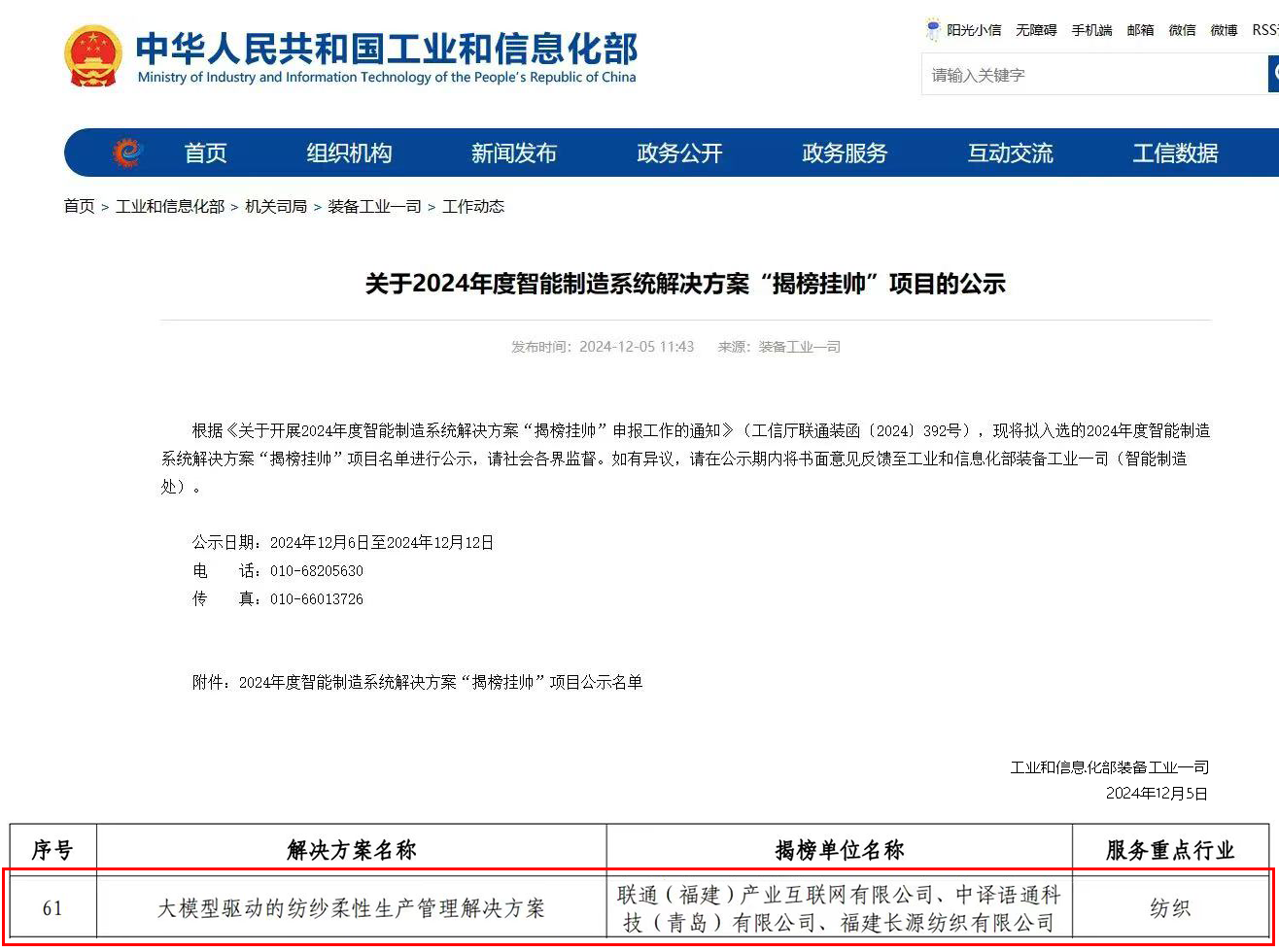Click the cell 大模型驱动的纺纱柔性生产管理解决方案
Screen dimensions: 1279x952
coord(352,908)
